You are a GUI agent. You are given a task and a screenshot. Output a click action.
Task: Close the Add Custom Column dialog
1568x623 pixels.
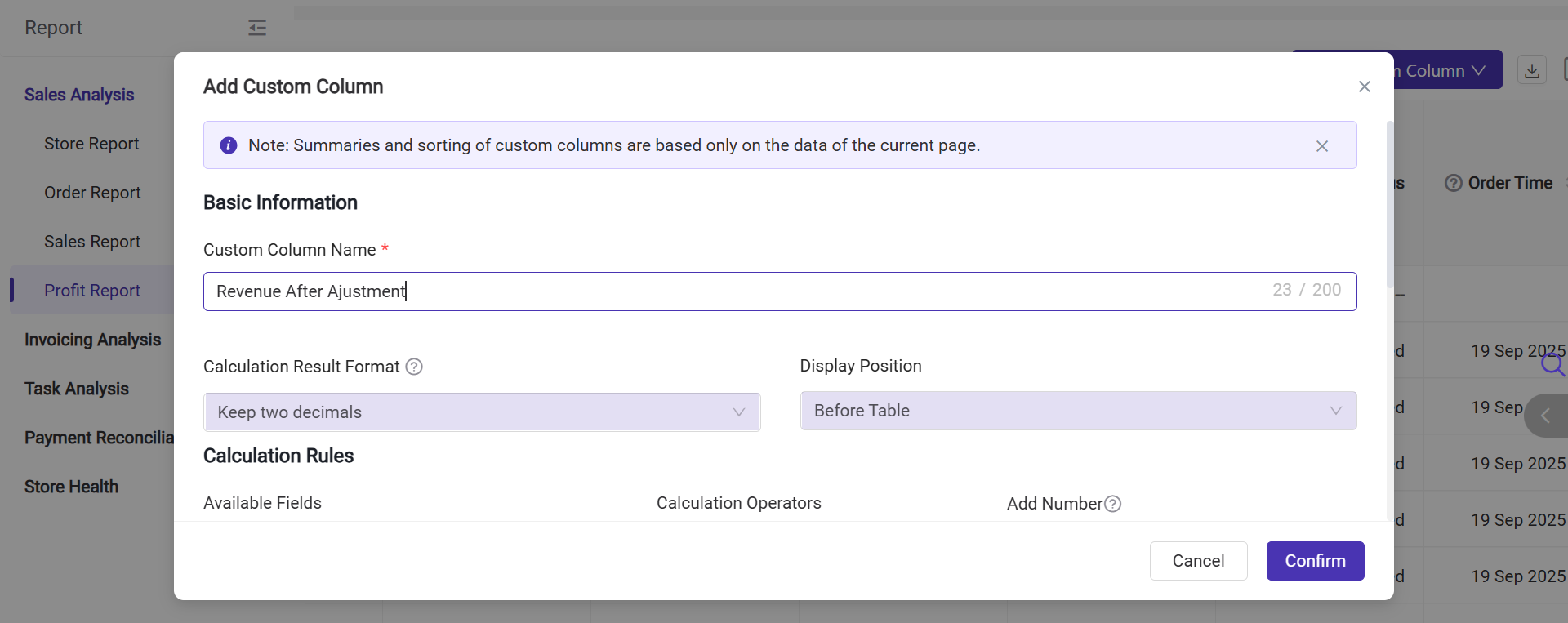[1364, 87]
